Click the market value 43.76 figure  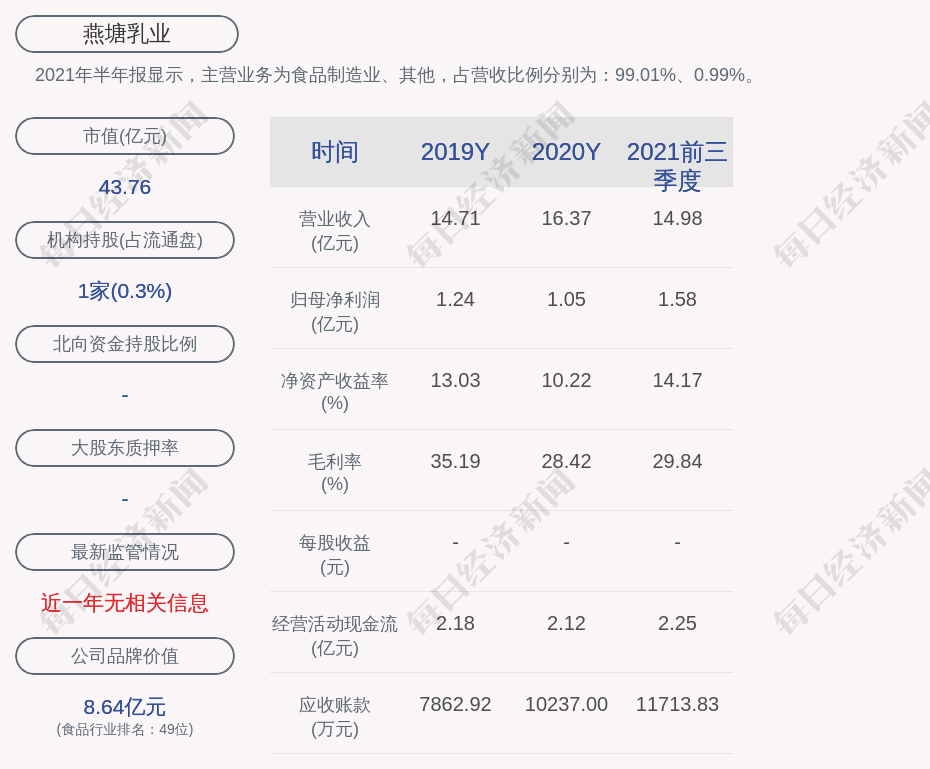click(125, 187)
